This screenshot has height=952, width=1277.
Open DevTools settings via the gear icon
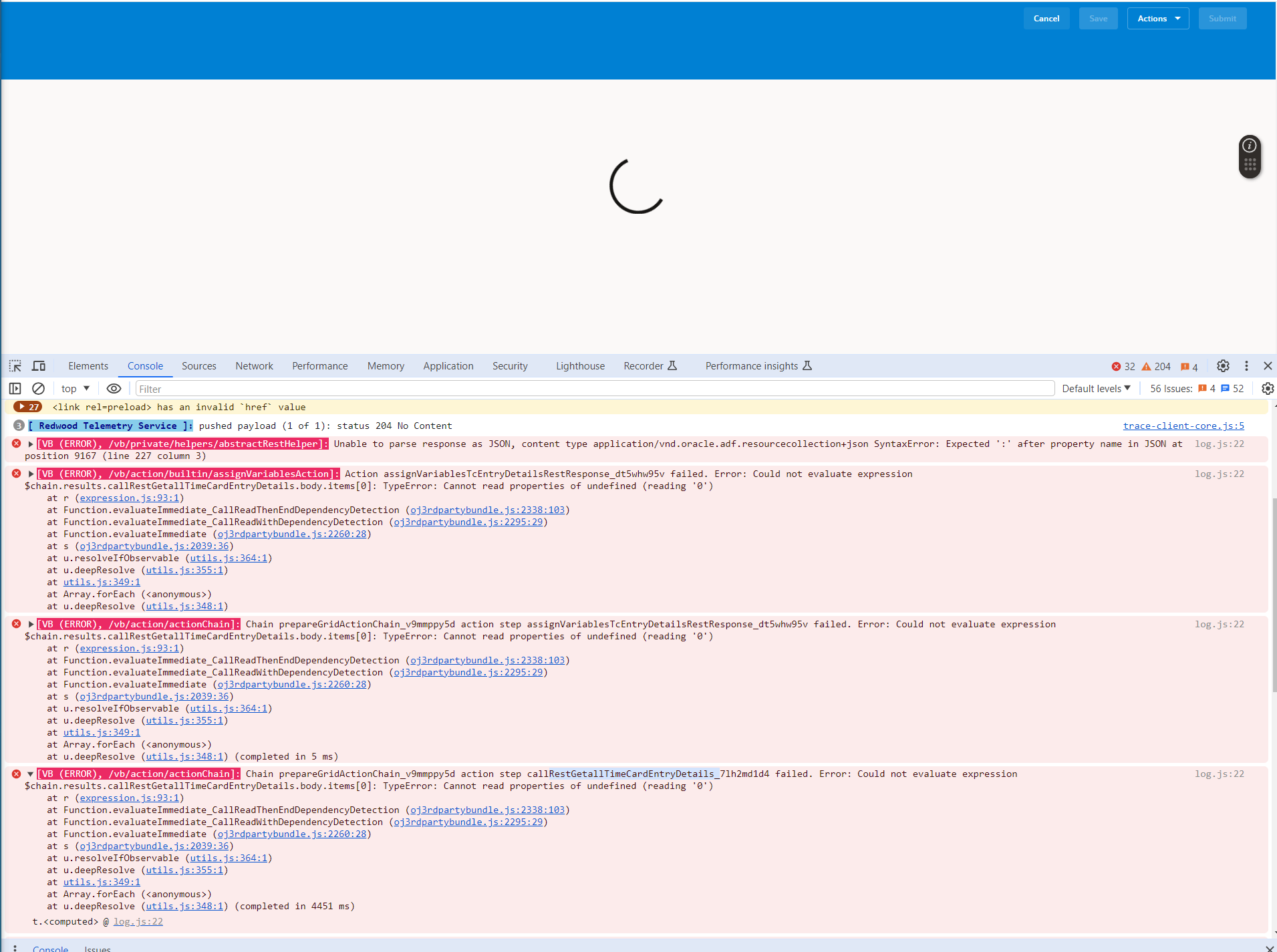[x=1223, y=365]
